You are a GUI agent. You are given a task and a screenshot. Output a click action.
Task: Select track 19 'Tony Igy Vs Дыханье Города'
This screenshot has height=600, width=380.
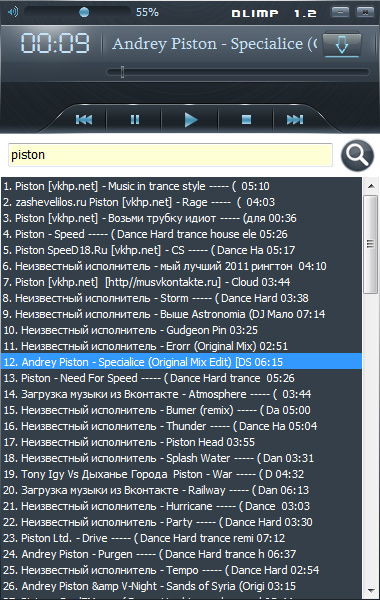181,474
